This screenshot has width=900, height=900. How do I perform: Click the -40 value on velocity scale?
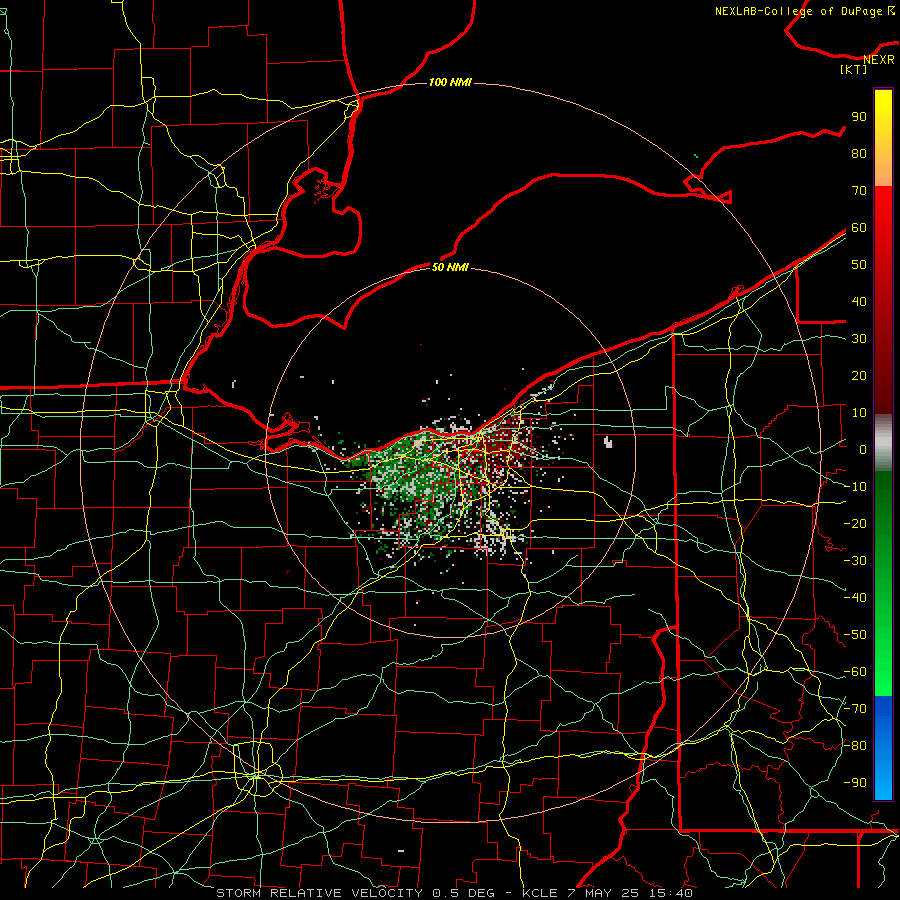point(855,598)
